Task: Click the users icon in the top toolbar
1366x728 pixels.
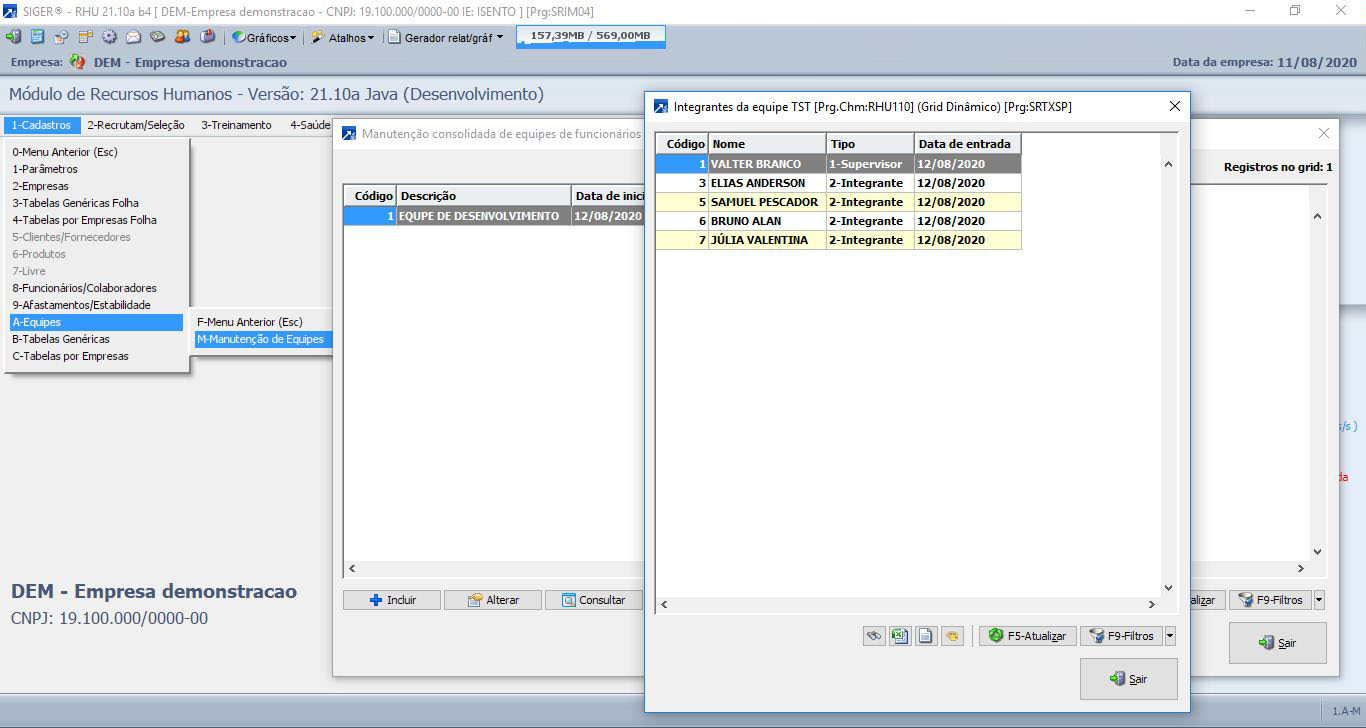Action: coord(182,37)
